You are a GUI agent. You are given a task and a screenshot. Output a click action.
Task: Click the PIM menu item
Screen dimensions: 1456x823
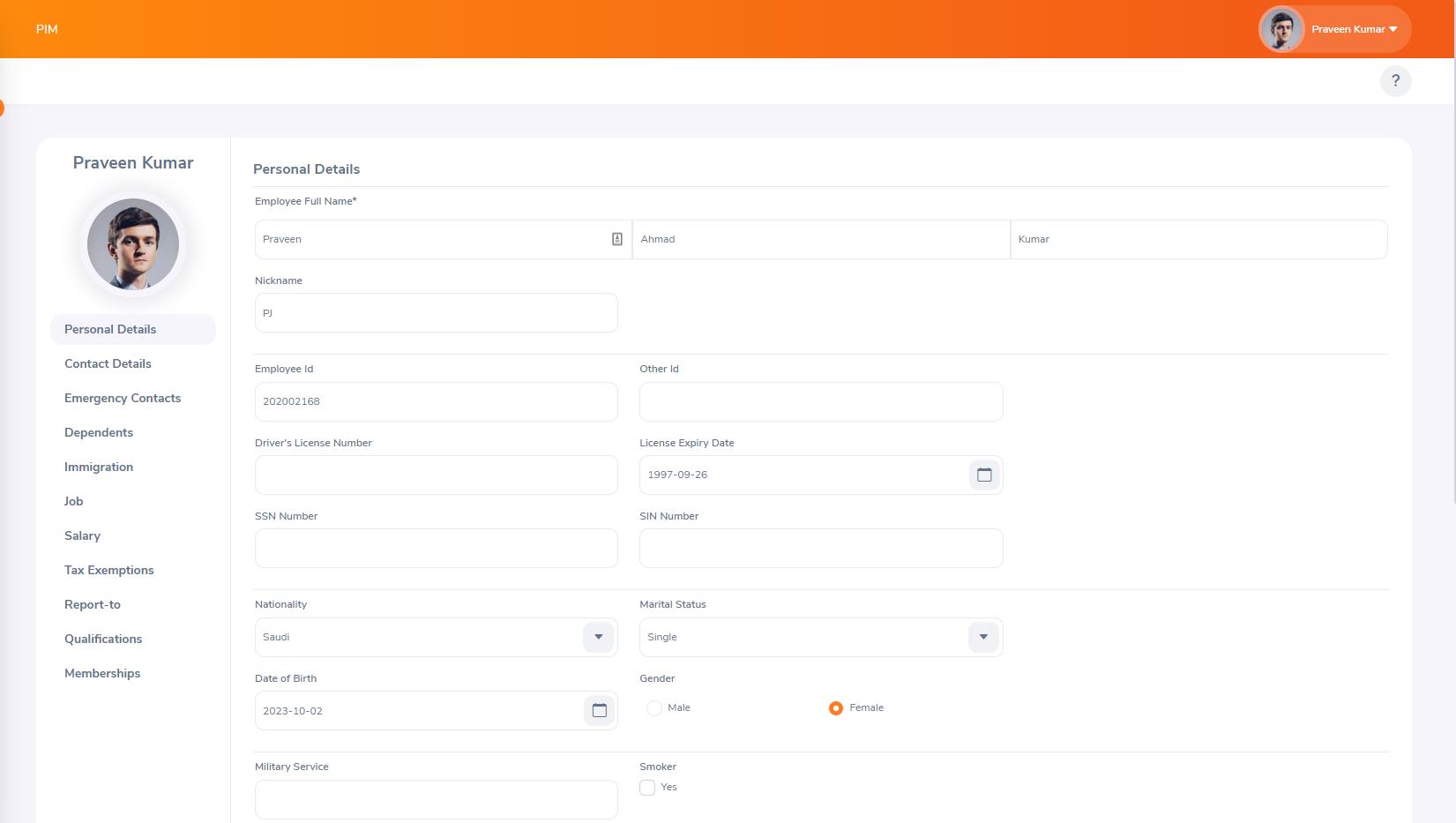click(46, 28)
